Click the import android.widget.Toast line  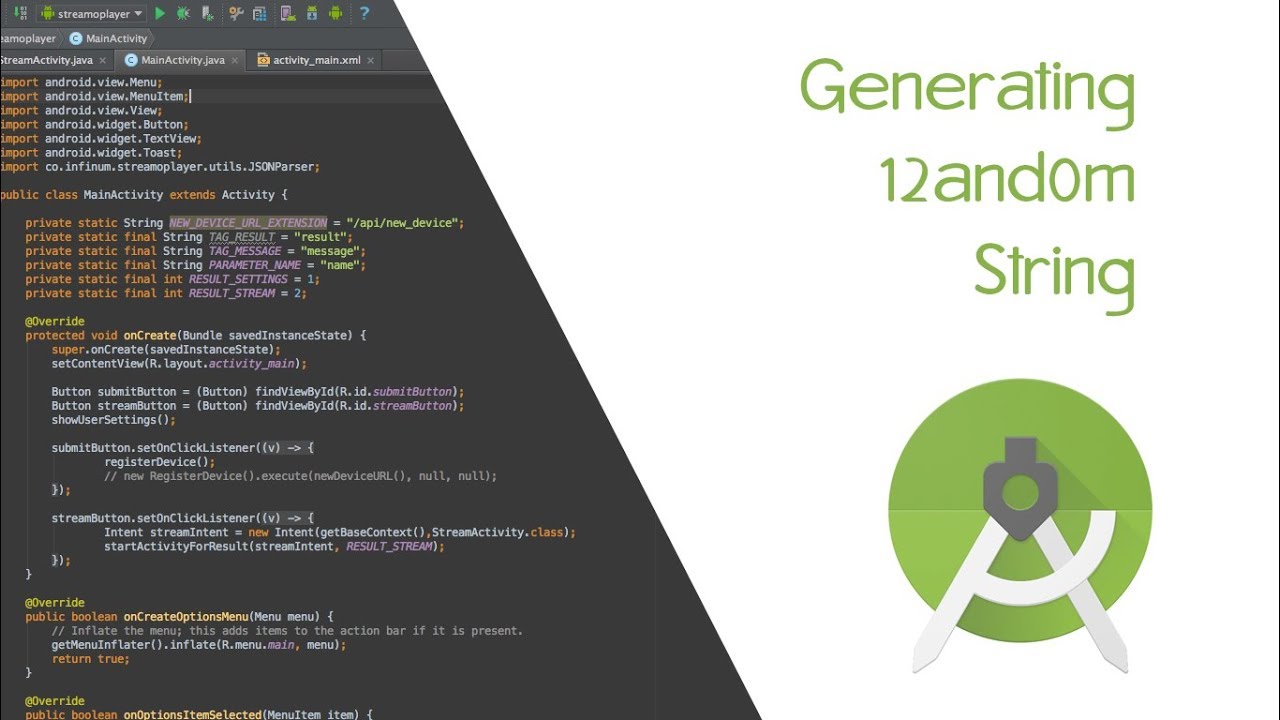(91, 153)
